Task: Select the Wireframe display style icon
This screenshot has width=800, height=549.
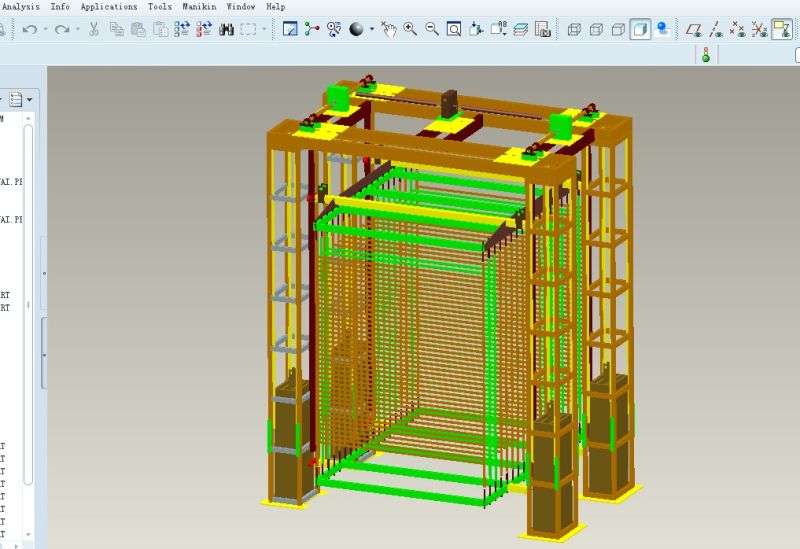Action: click(575, 29)
